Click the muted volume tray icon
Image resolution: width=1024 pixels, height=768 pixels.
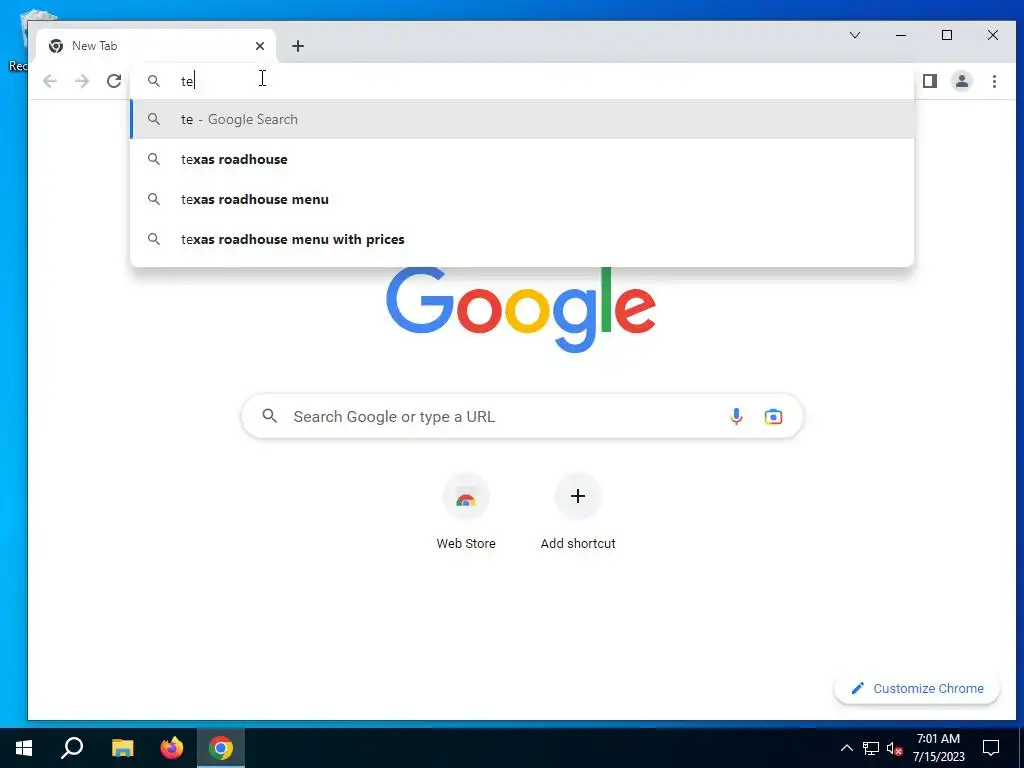[x=894, y=748]
